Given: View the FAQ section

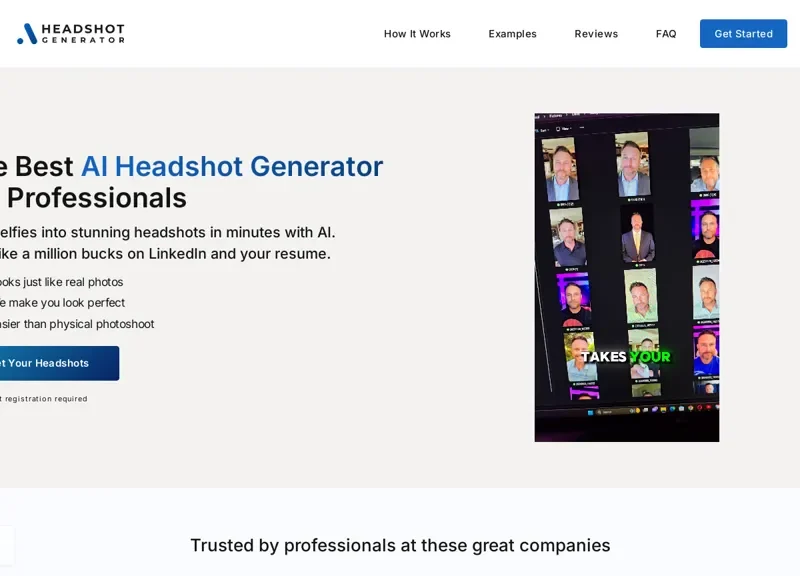Looking at the screenshot, I should (665, 33).
